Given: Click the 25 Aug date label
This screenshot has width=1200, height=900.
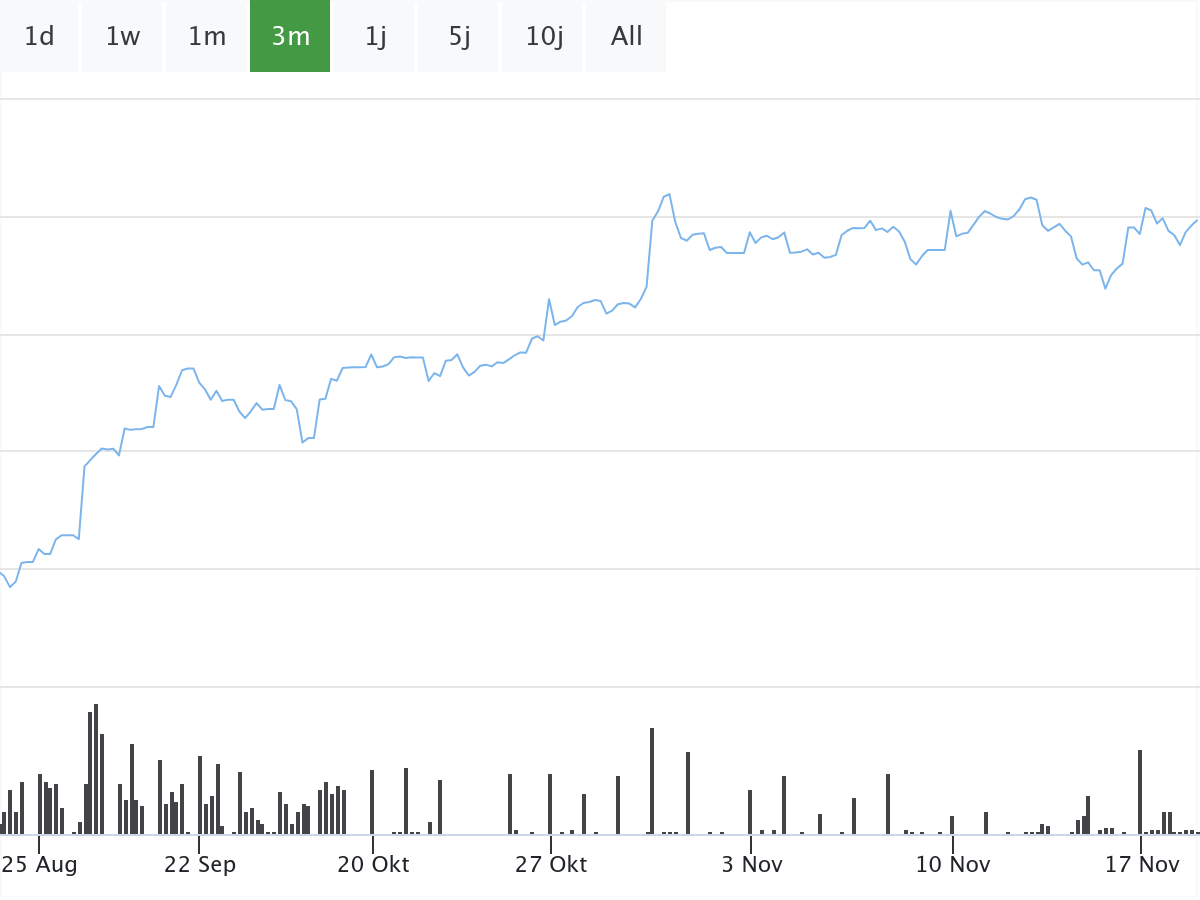Looking at the screenshot, I should (x=39, y=865).
